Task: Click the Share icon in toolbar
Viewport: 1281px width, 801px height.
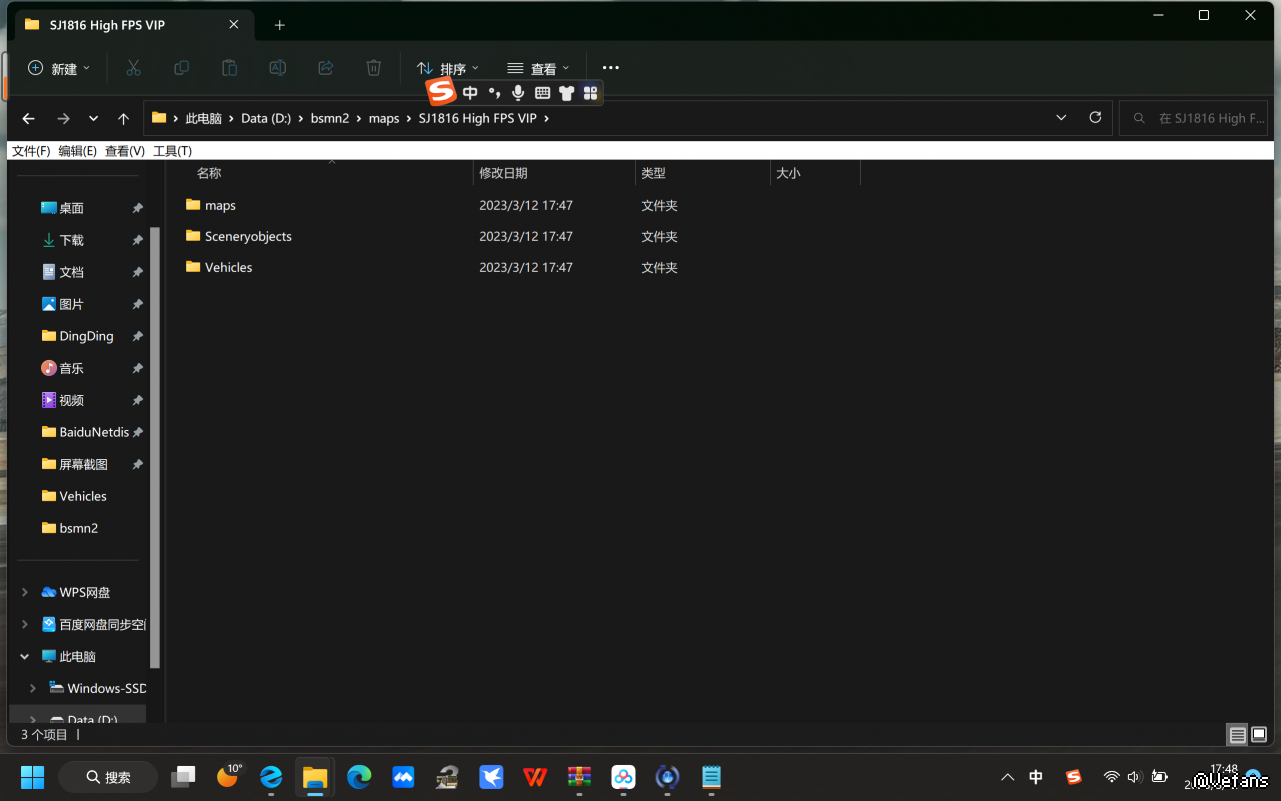Action: point(325,68)
